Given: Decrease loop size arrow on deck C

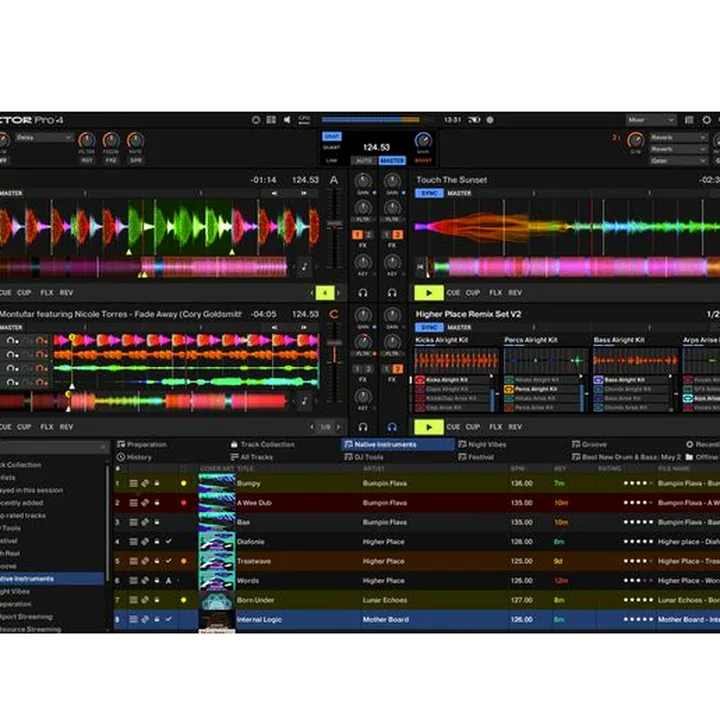Looking at the screenshot, I should coord(312,427).
